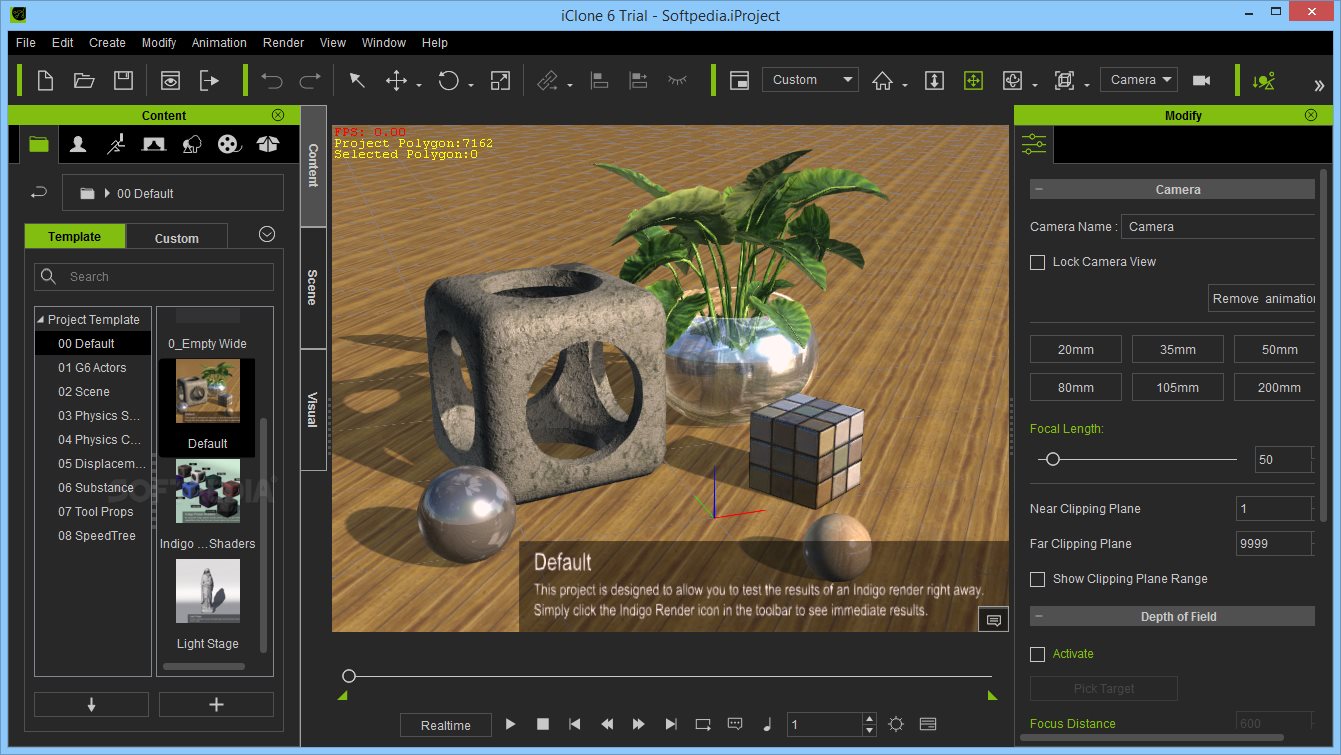Open the Custom layout dropdown
Image resolution: width=1341 pixels, height=755 pixels.
click(x=810, y=80)
